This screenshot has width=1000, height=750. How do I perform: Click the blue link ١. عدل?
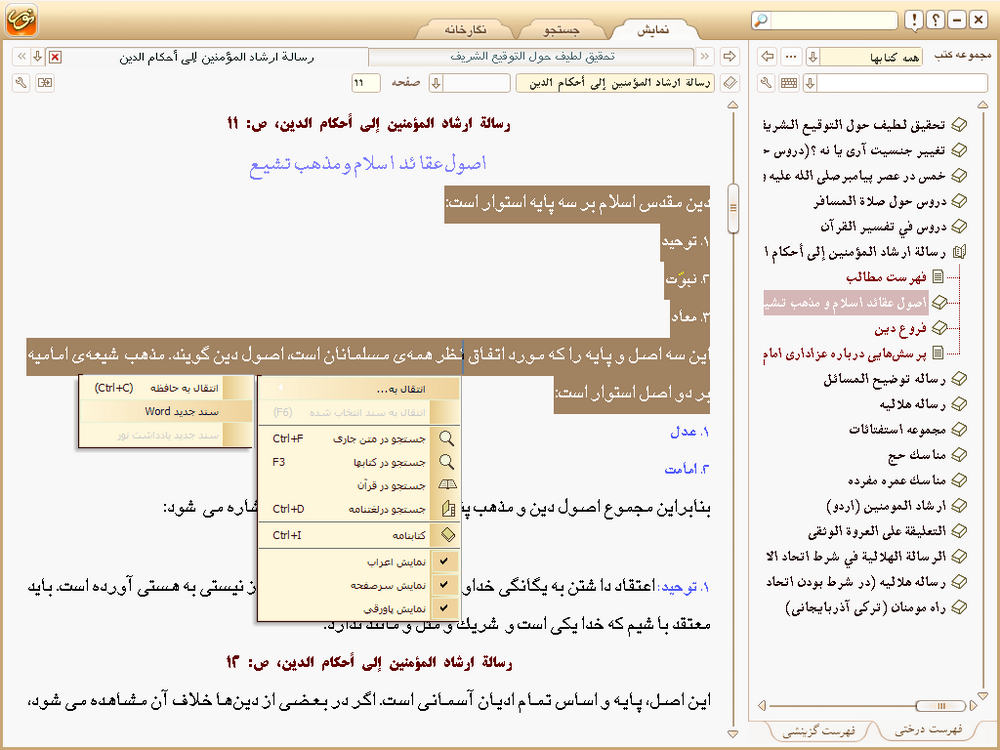point(689,432)
